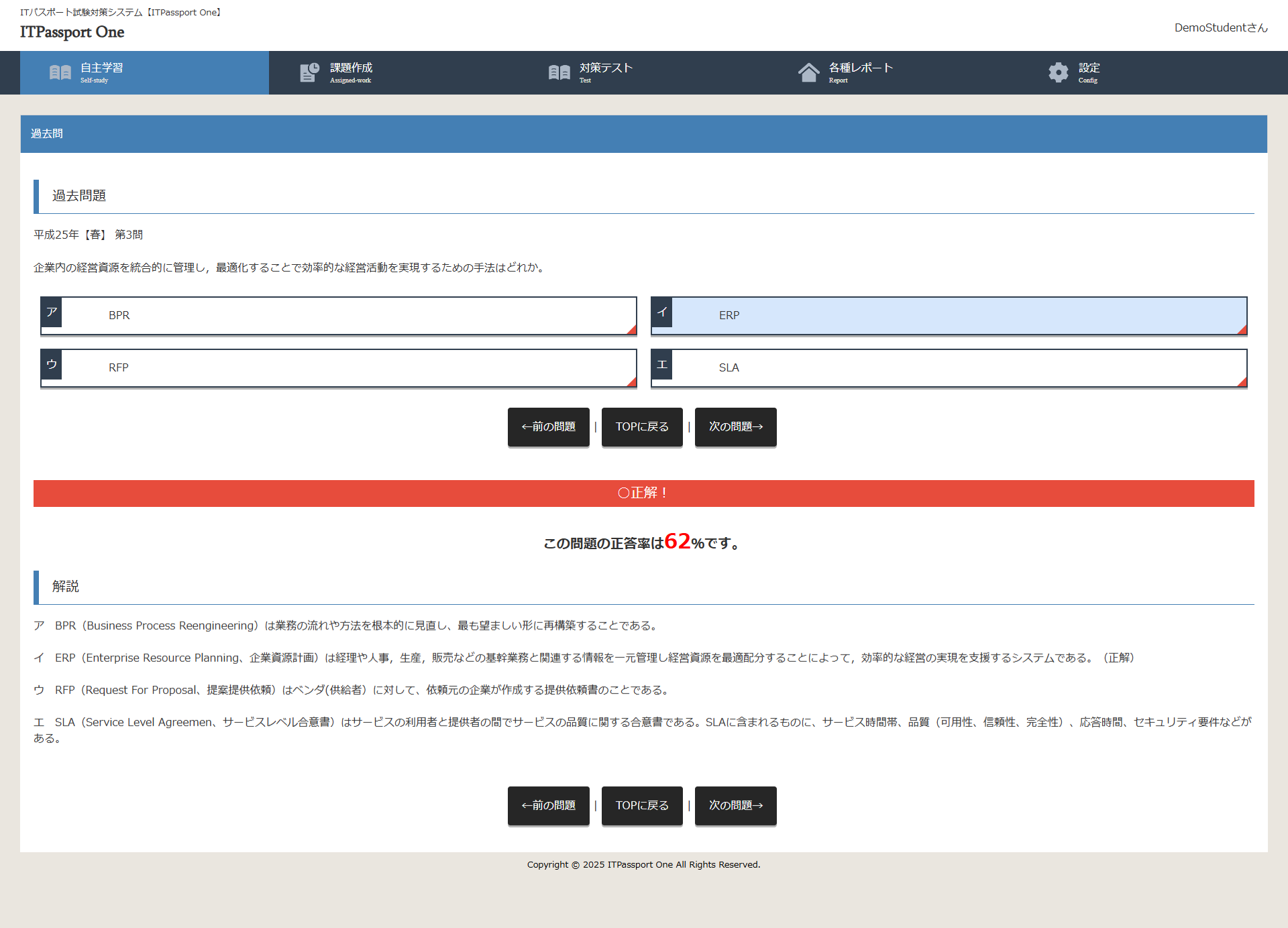Screen dimensions: 1288x928
Task: Click the ITPassport One logo title
Action: pos(72,32)
